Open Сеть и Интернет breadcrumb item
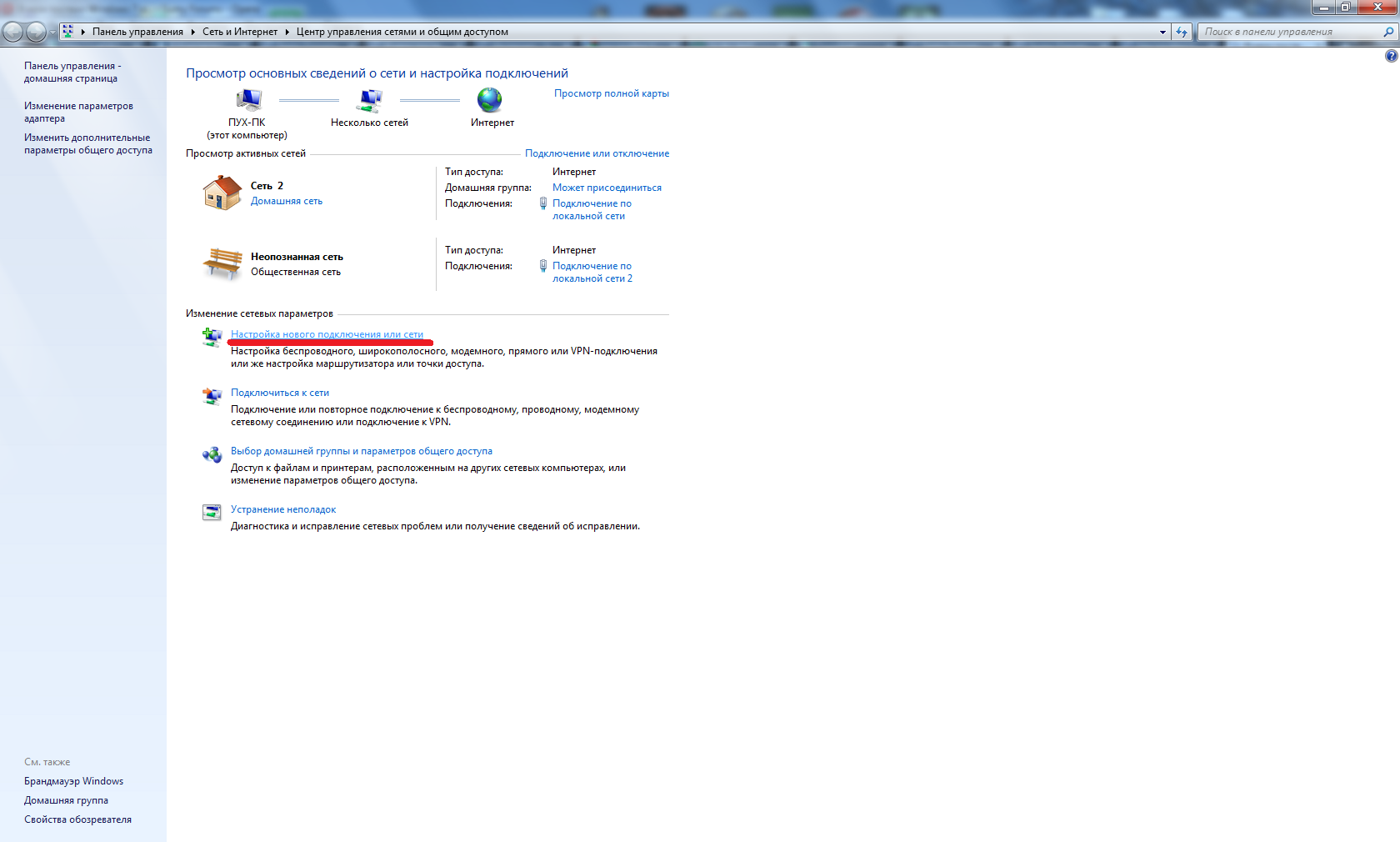 [240, 32]
